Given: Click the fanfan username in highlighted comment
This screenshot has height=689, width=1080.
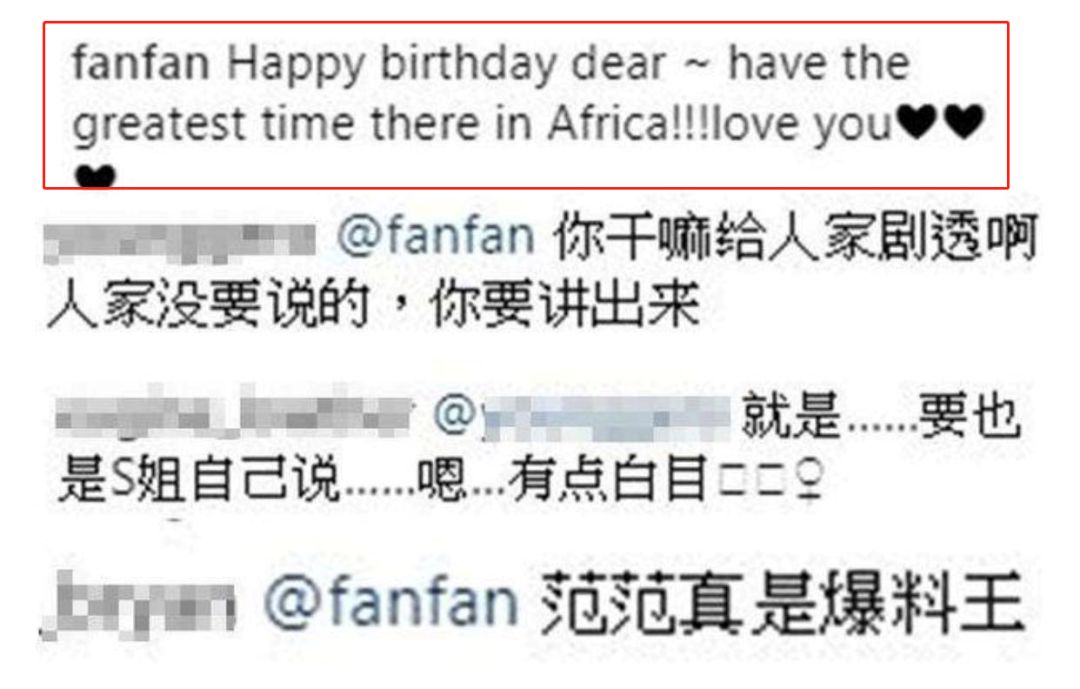Looking at the screenshot, I should [x=141, y=63].
